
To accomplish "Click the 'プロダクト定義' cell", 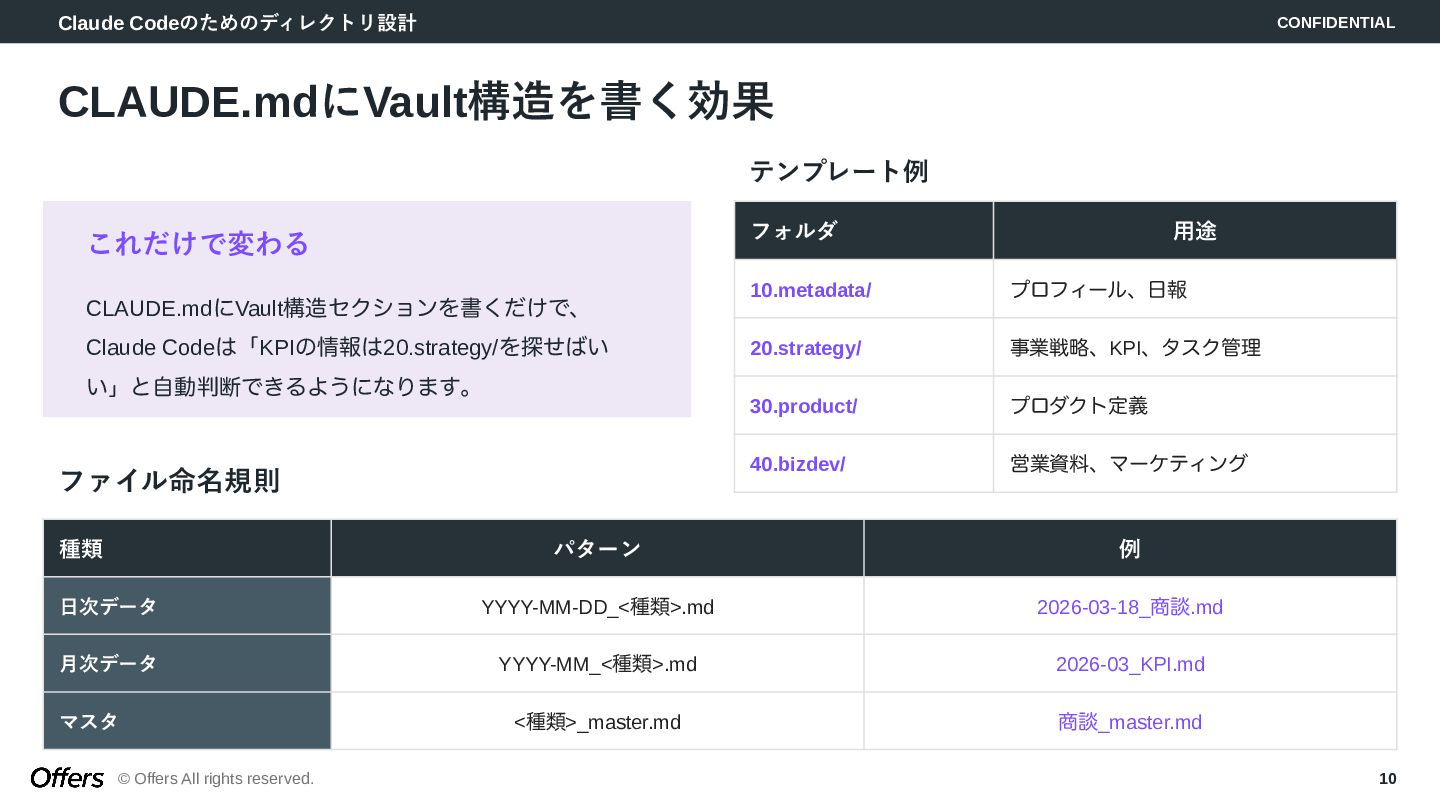I will pyautogui.click(x=1195, y=405).
